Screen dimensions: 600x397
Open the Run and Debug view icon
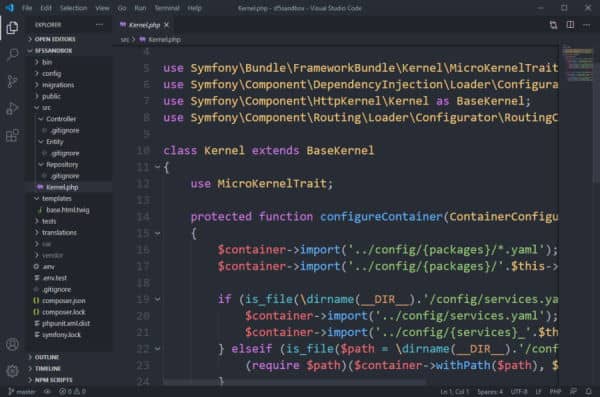[x=12, y=108]
